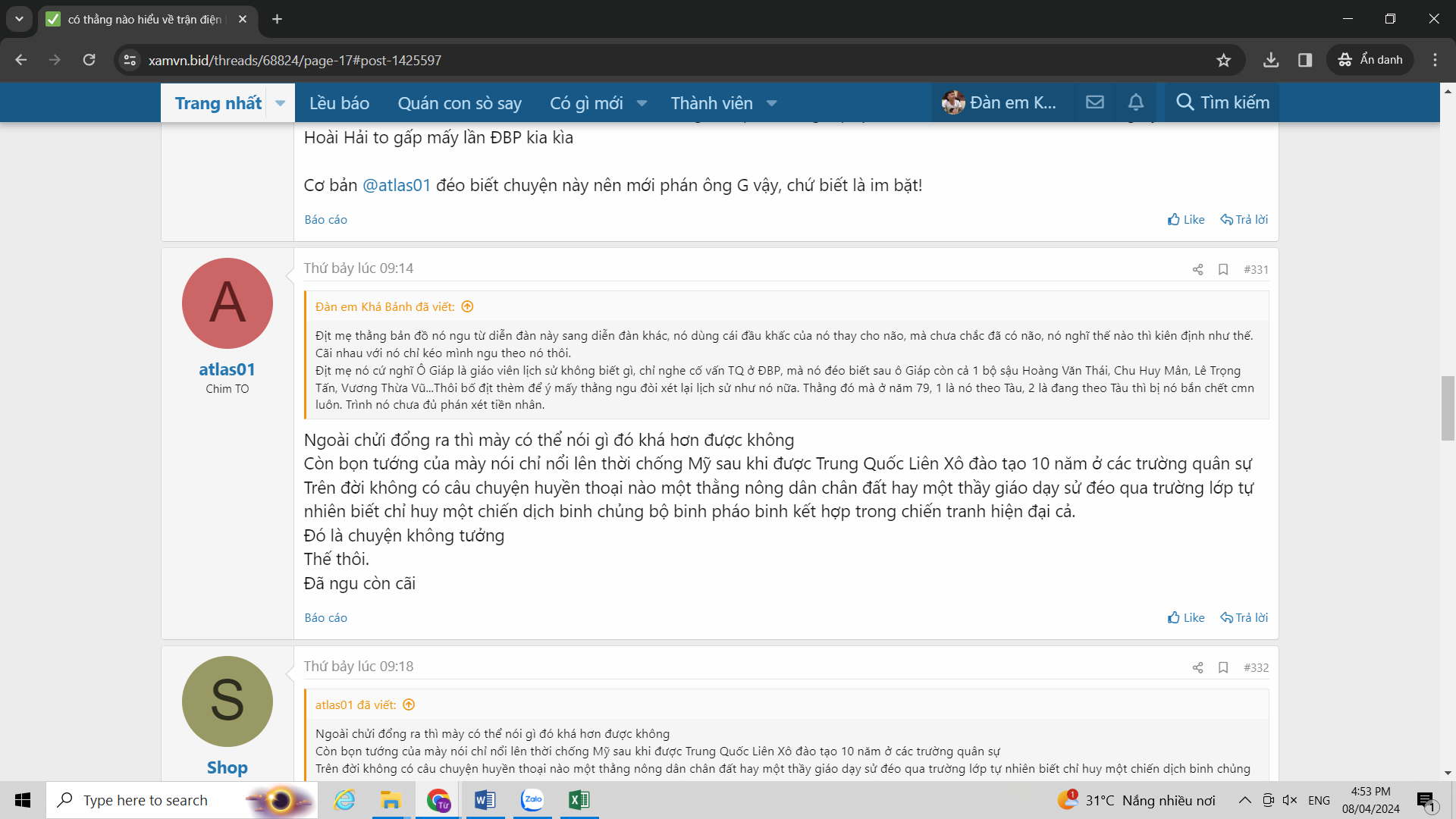Share post #331 via share icon
This screenshot has width=1456, height=819.
click(1197, 269)
